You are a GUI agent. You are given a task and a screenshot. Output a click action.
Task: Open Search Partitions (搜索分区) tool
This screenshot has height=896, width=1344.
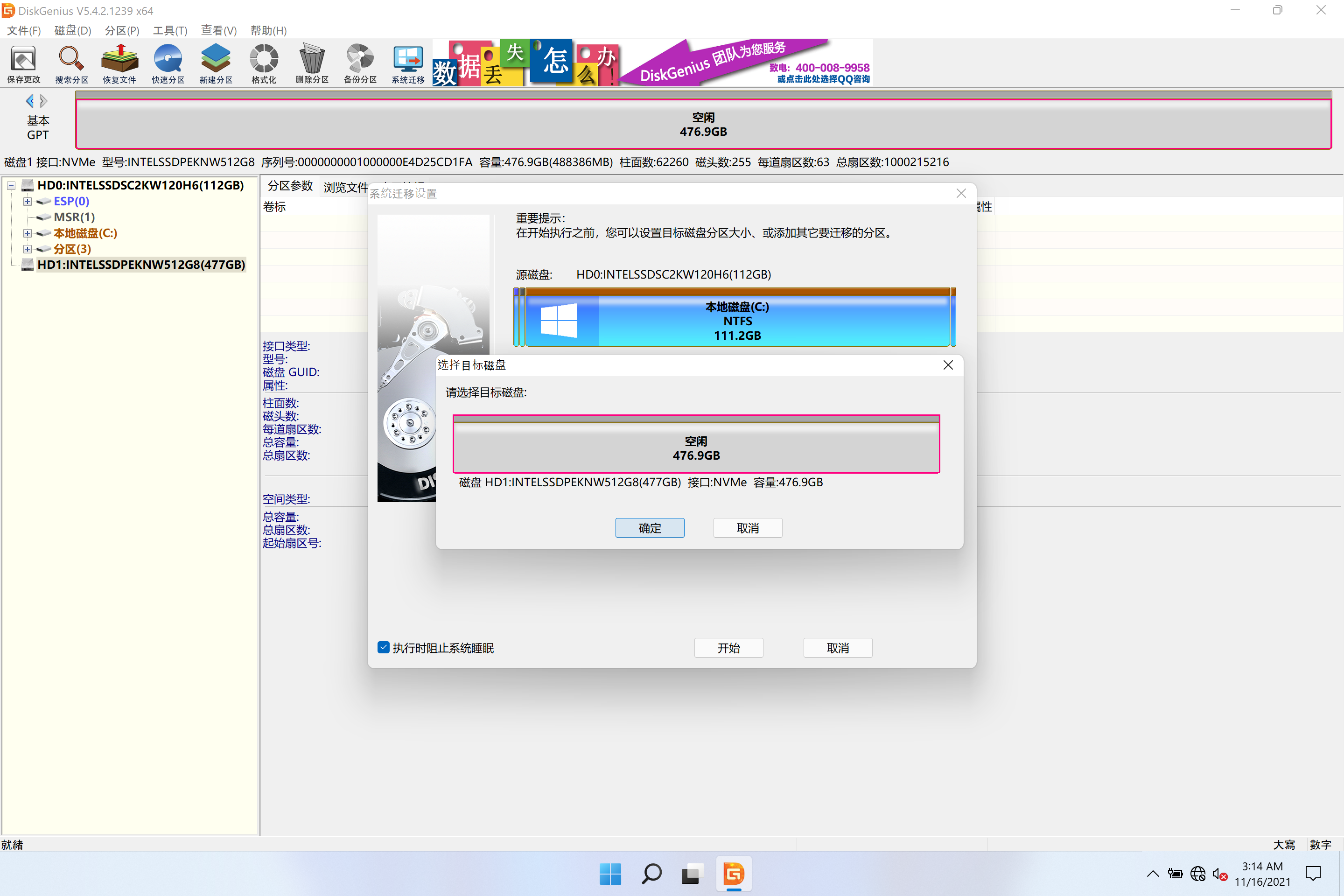(71, 64)
